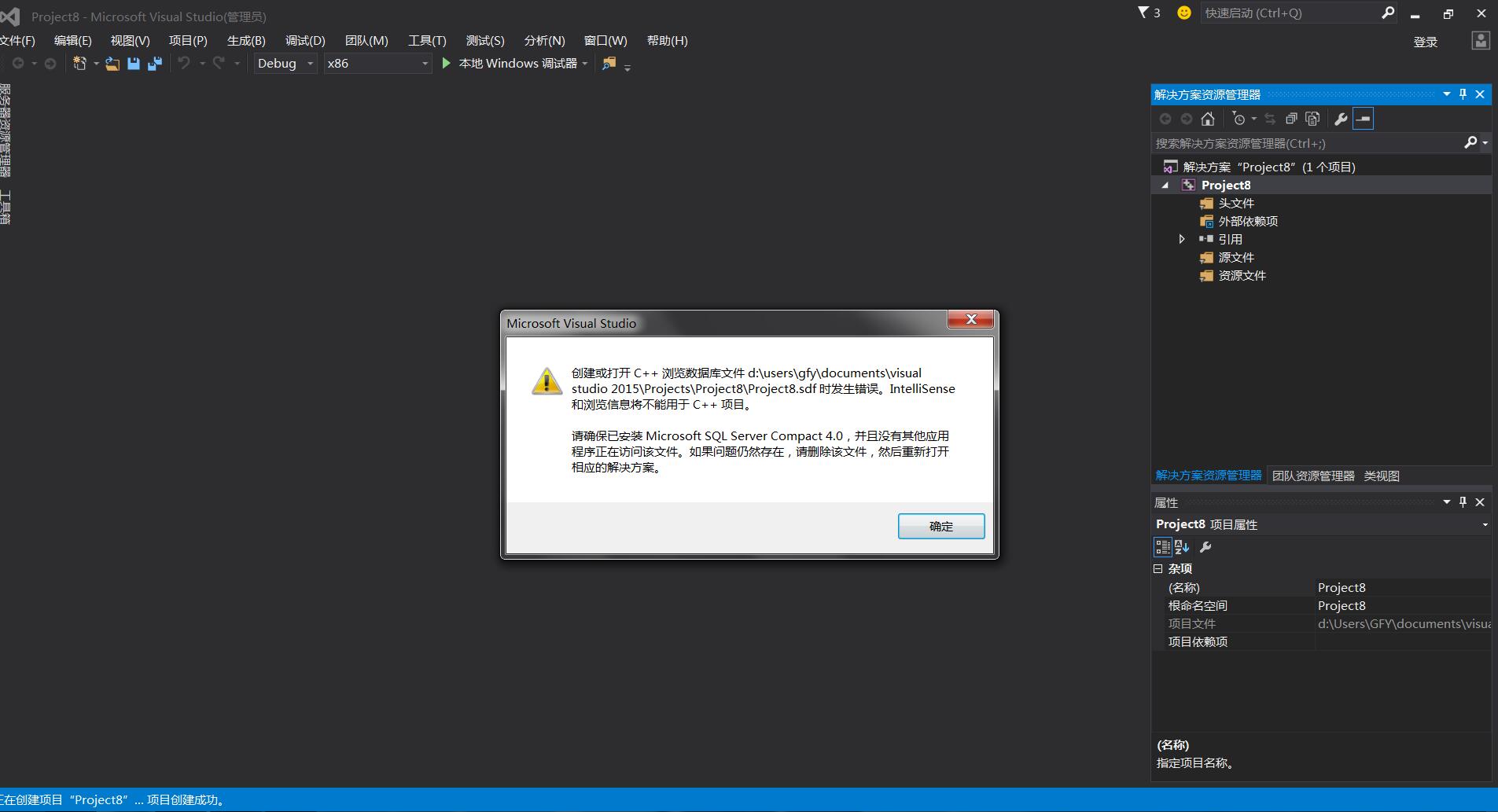The image size is (1498, 812).
Task: Collapse the Project8 tree node
Action: click(x=1165, y=186)
